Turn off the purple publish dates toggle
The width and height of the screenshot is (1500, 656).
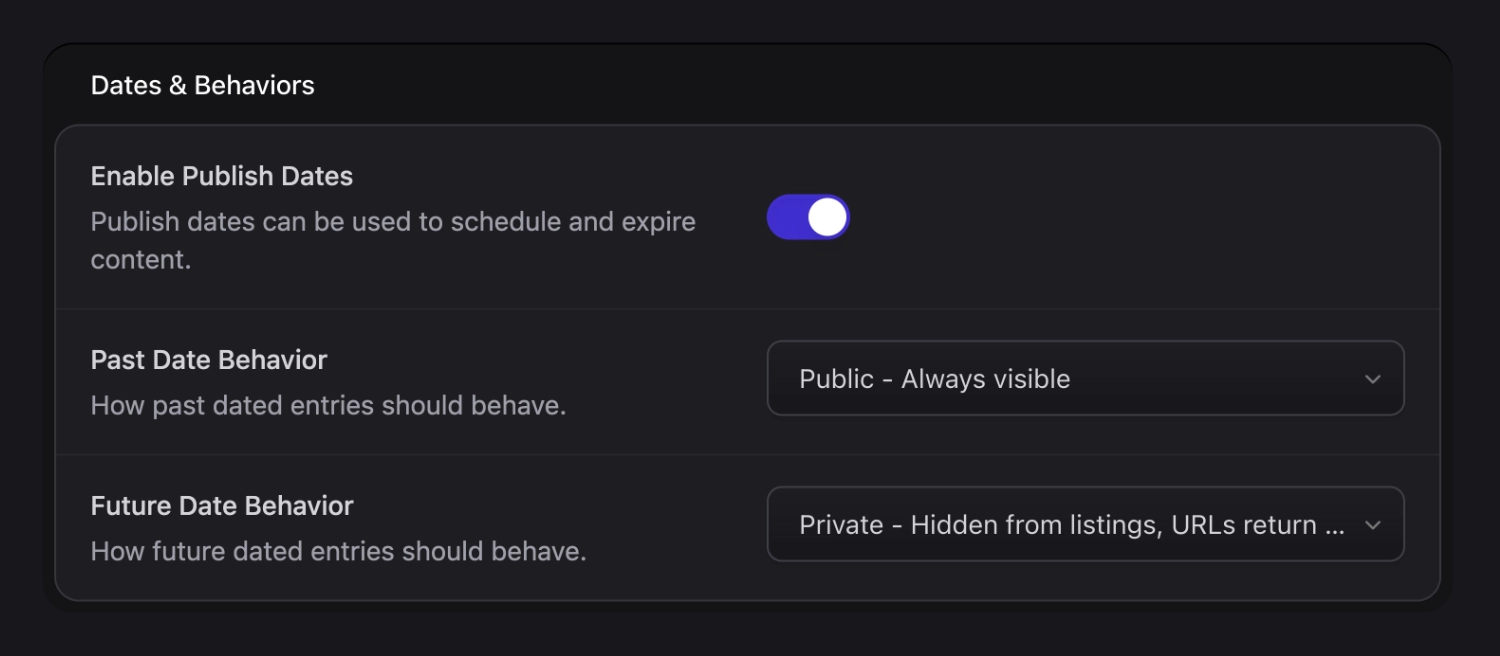(x=808, y=216)
